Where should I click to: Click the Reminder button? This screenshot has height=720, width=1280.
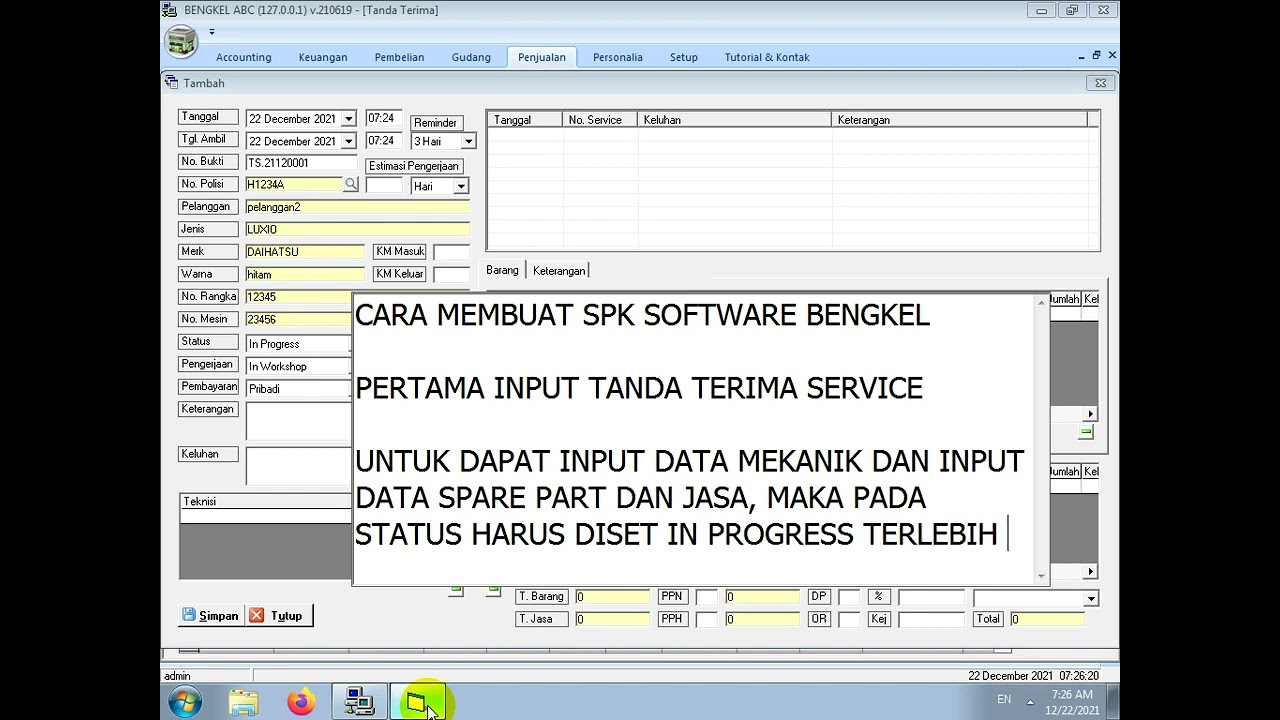(x=435, y=122)
